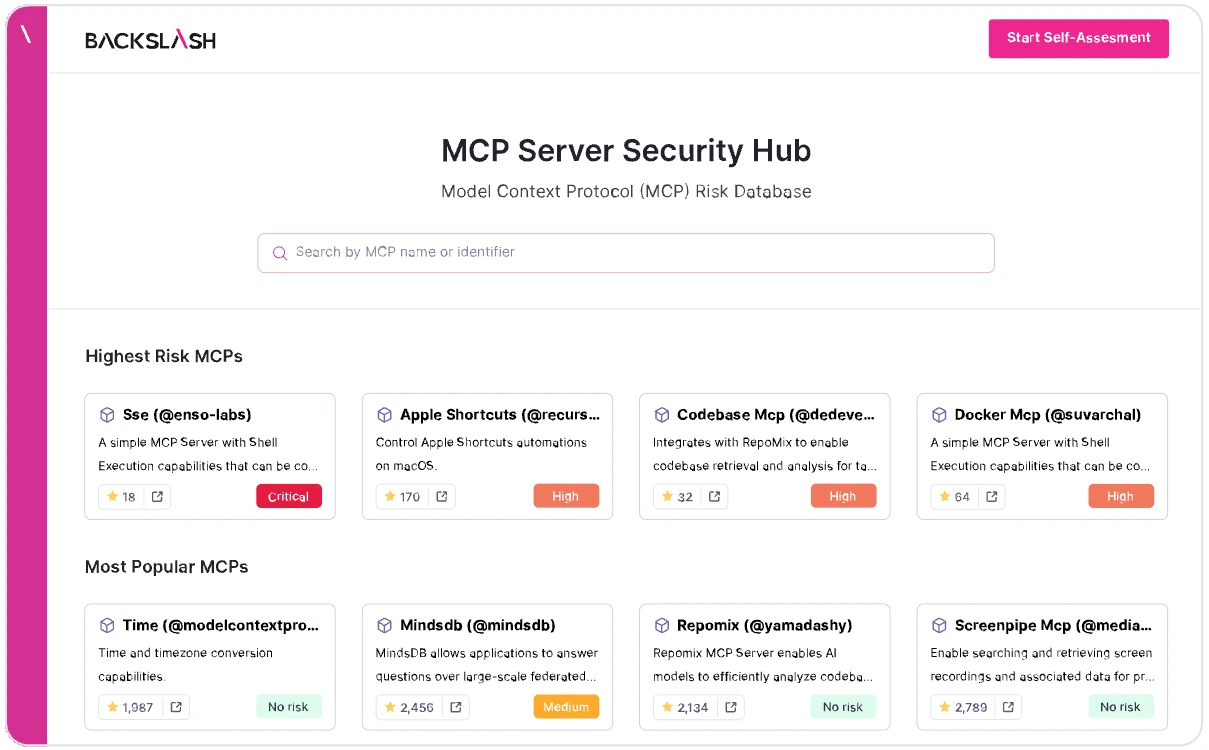Click the star rating 1,987 on Time card
1209x750 pixels.
click(x=130, y=707)
